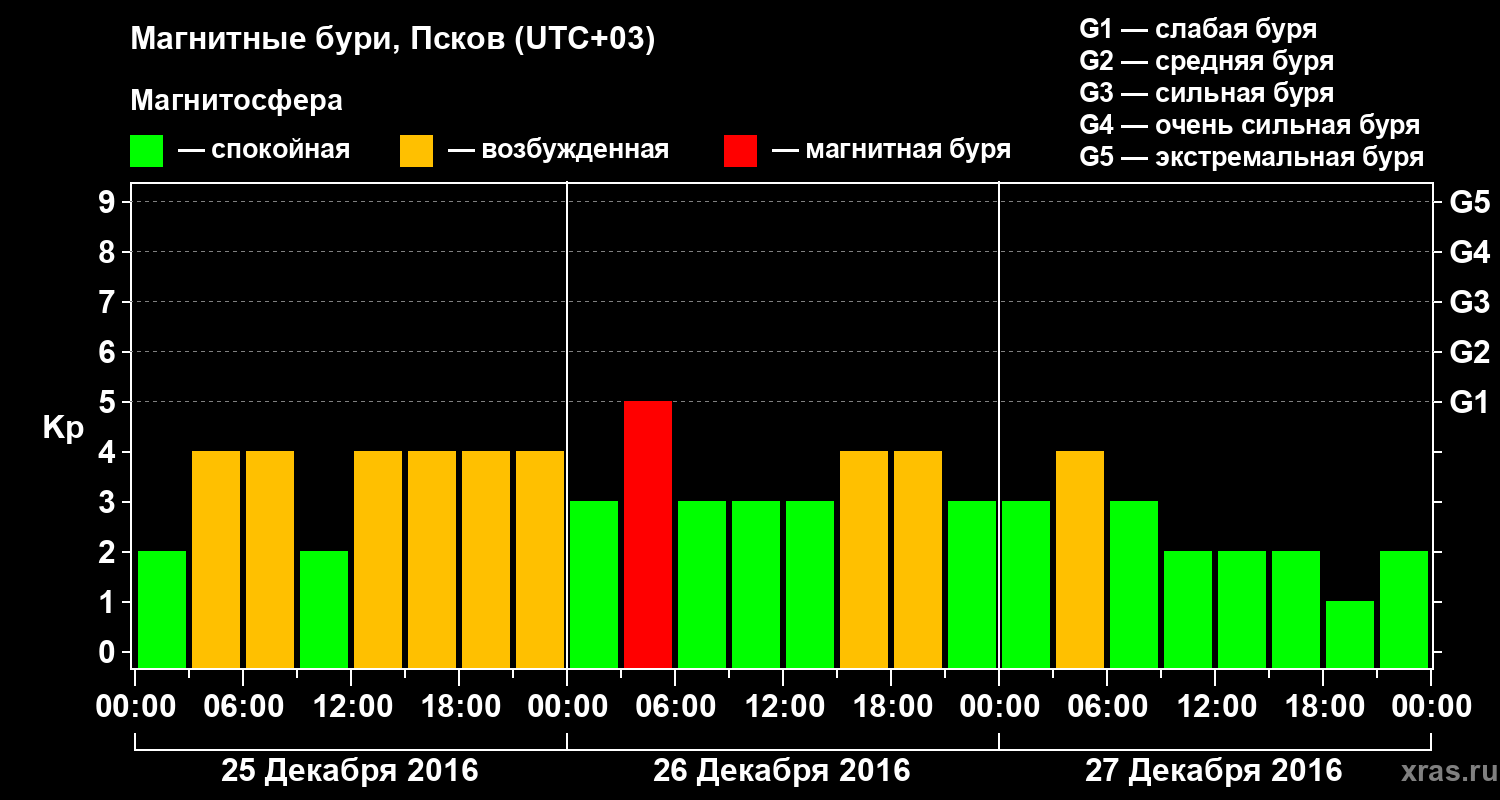
Task: Click the '06:00' time label for 25 December
Action: (x=243, y=707)
